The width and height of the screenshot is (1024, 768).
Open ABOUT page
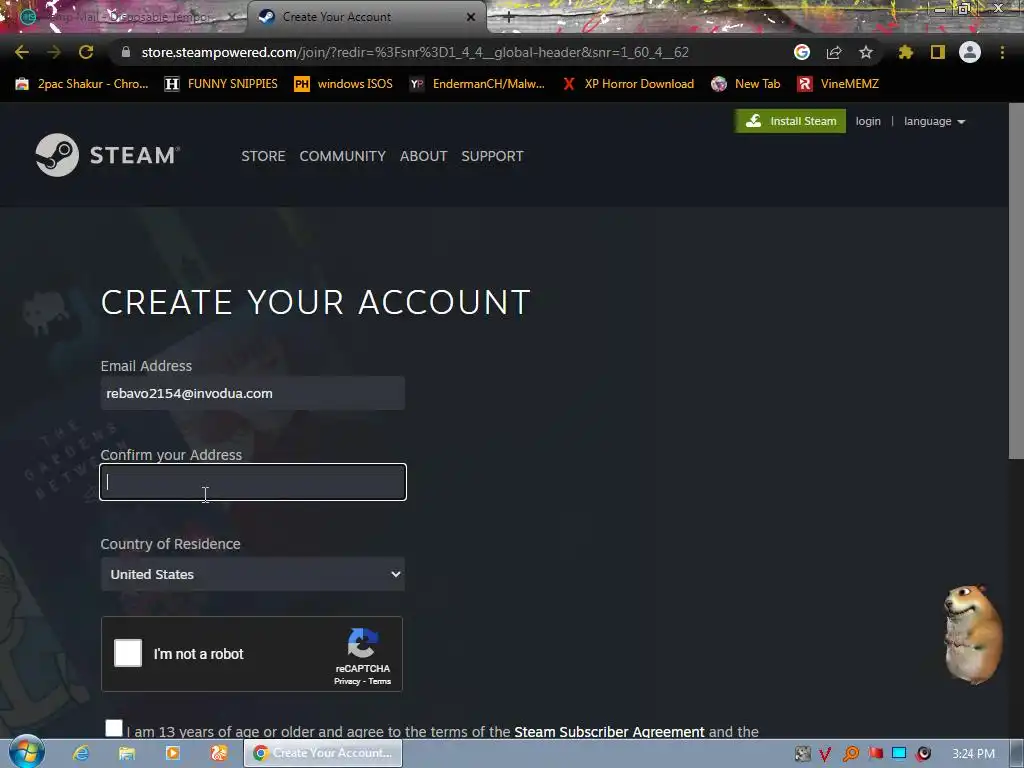[423, 156]
